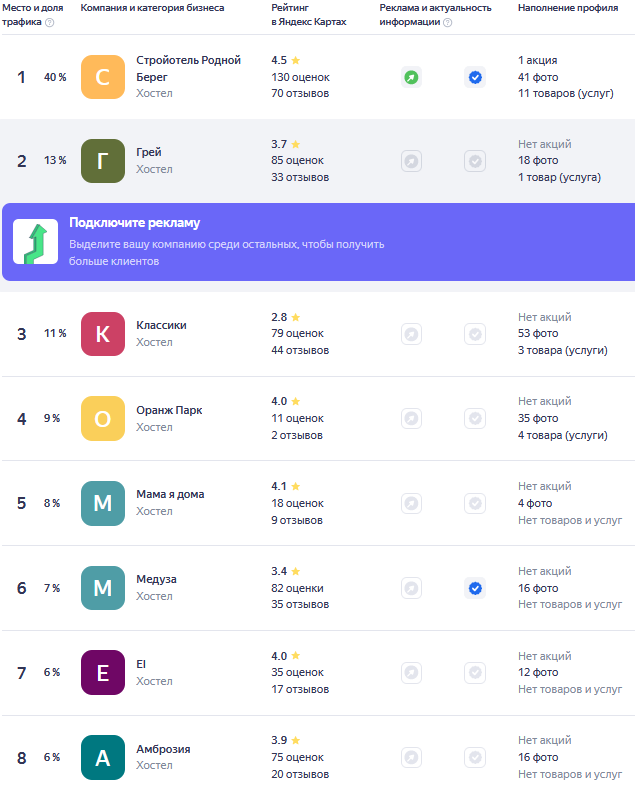This screenshot has width=635, height=795.
Task: Click 17 отзывов in El row
Action: coord(300,690)
